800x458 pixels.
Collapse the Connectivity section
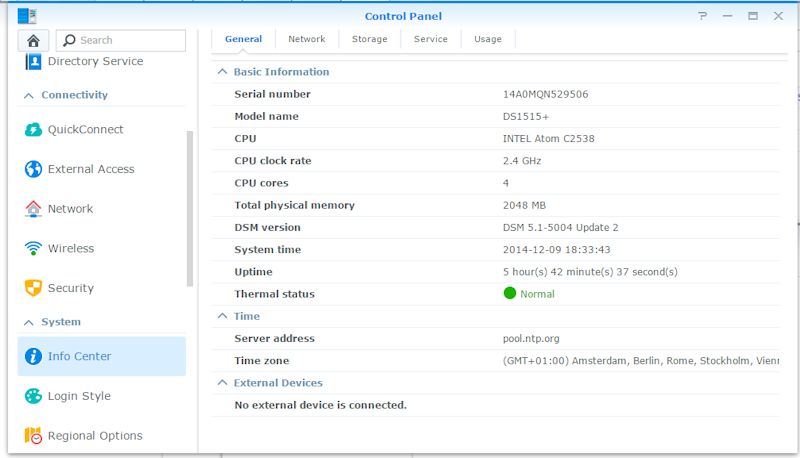29,95
